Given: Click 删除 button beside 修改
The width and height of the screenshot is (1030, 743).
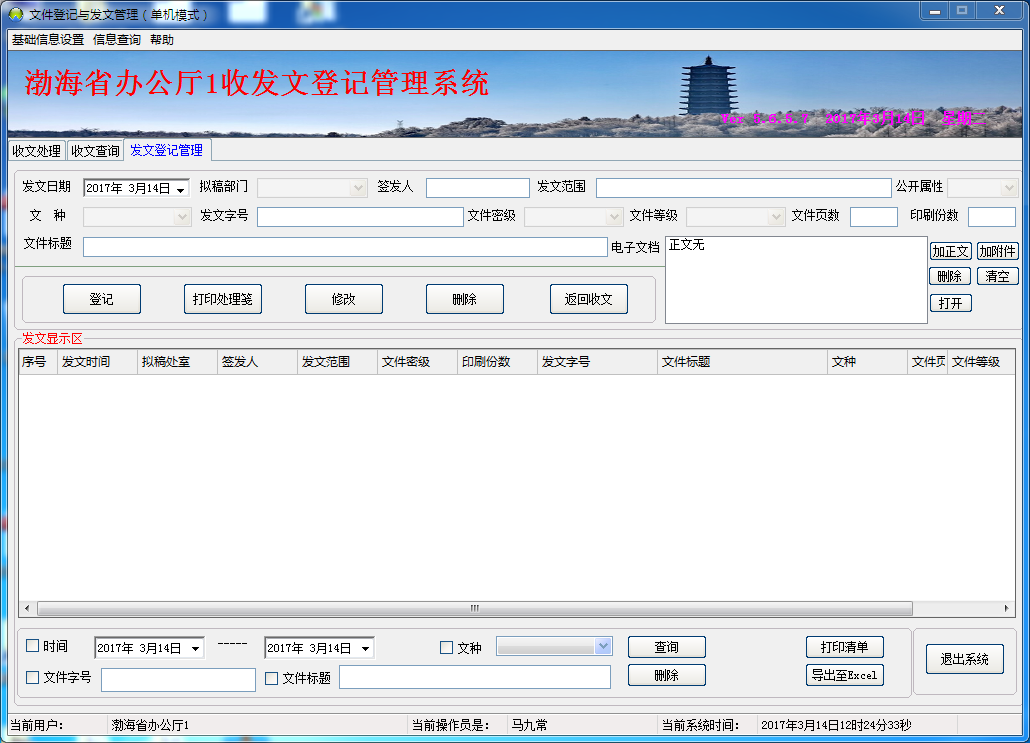Looking at the screenshot, I should (x=464, y=299).
